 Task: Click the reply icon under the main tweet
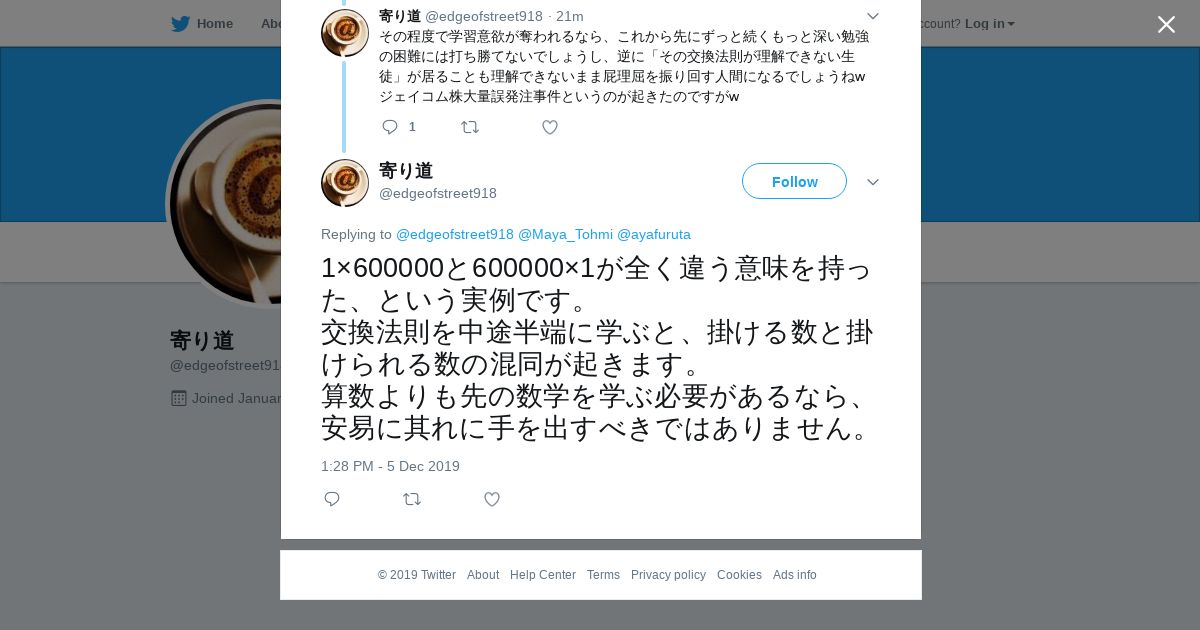point(332,499)
